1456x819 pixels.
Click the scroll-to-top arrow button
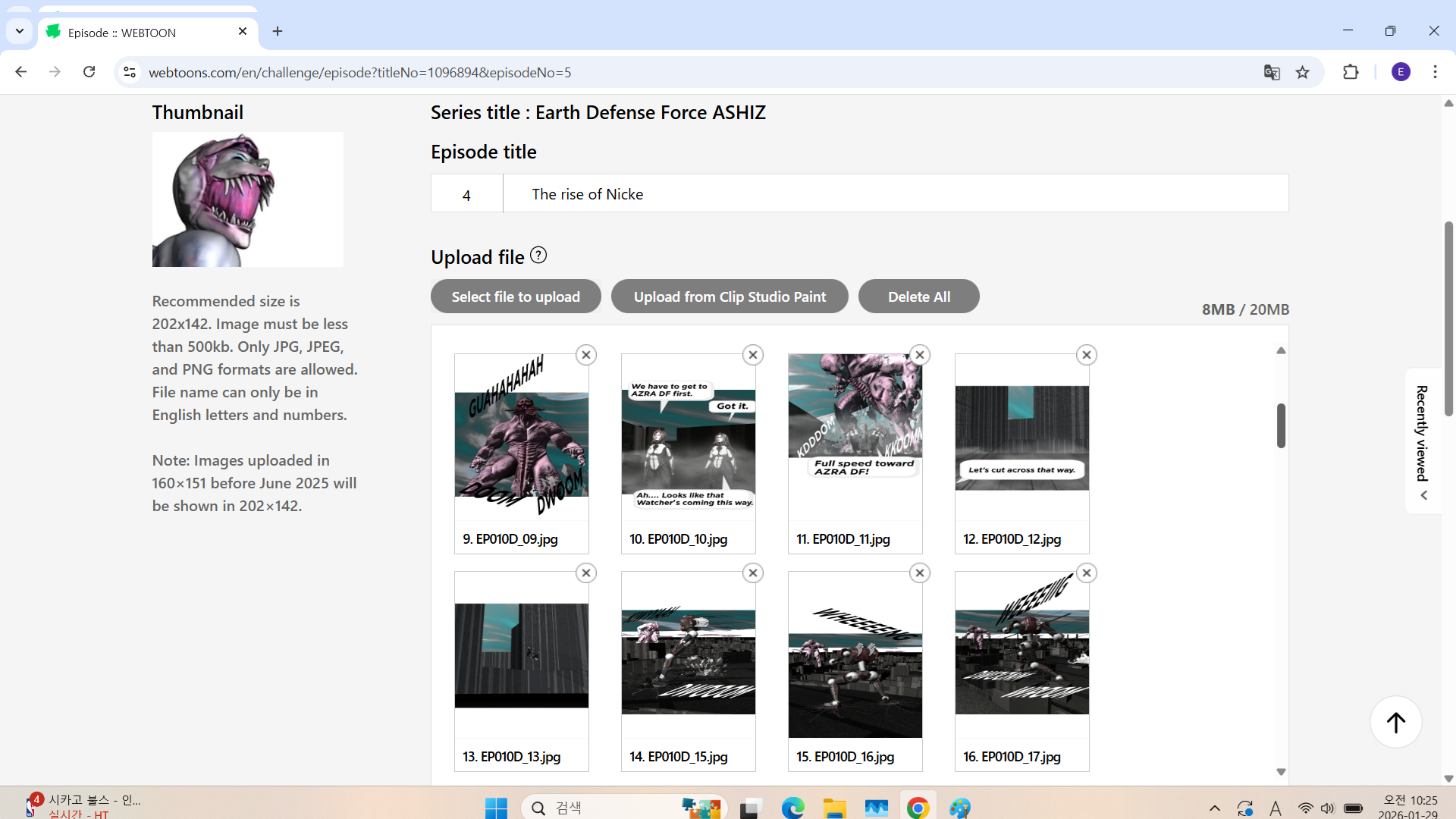pos(1395,722)
